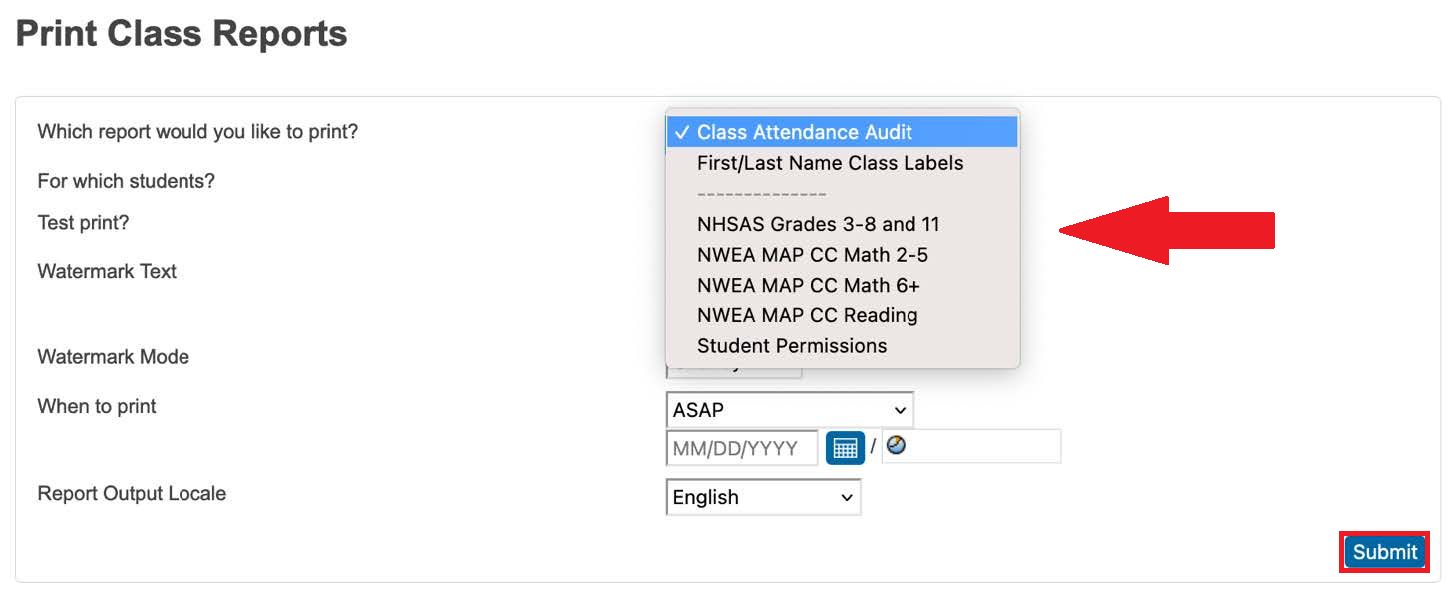Open the ASAP when-to-print dropdown
The image size is (1454, 593).
coord(789,410)
